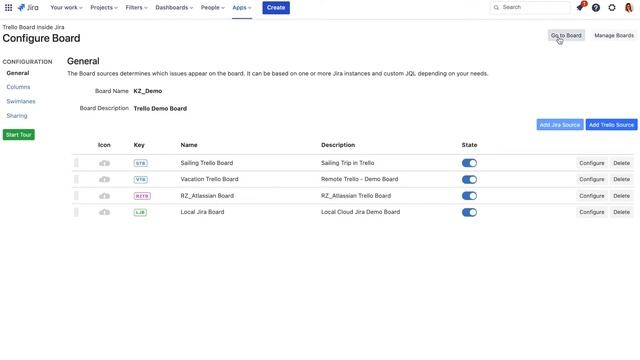The width and height of the screenshot is (640, 360).
Task: Grab the drag handle of Sailing Trello Board row
Action: pos(76,163)
